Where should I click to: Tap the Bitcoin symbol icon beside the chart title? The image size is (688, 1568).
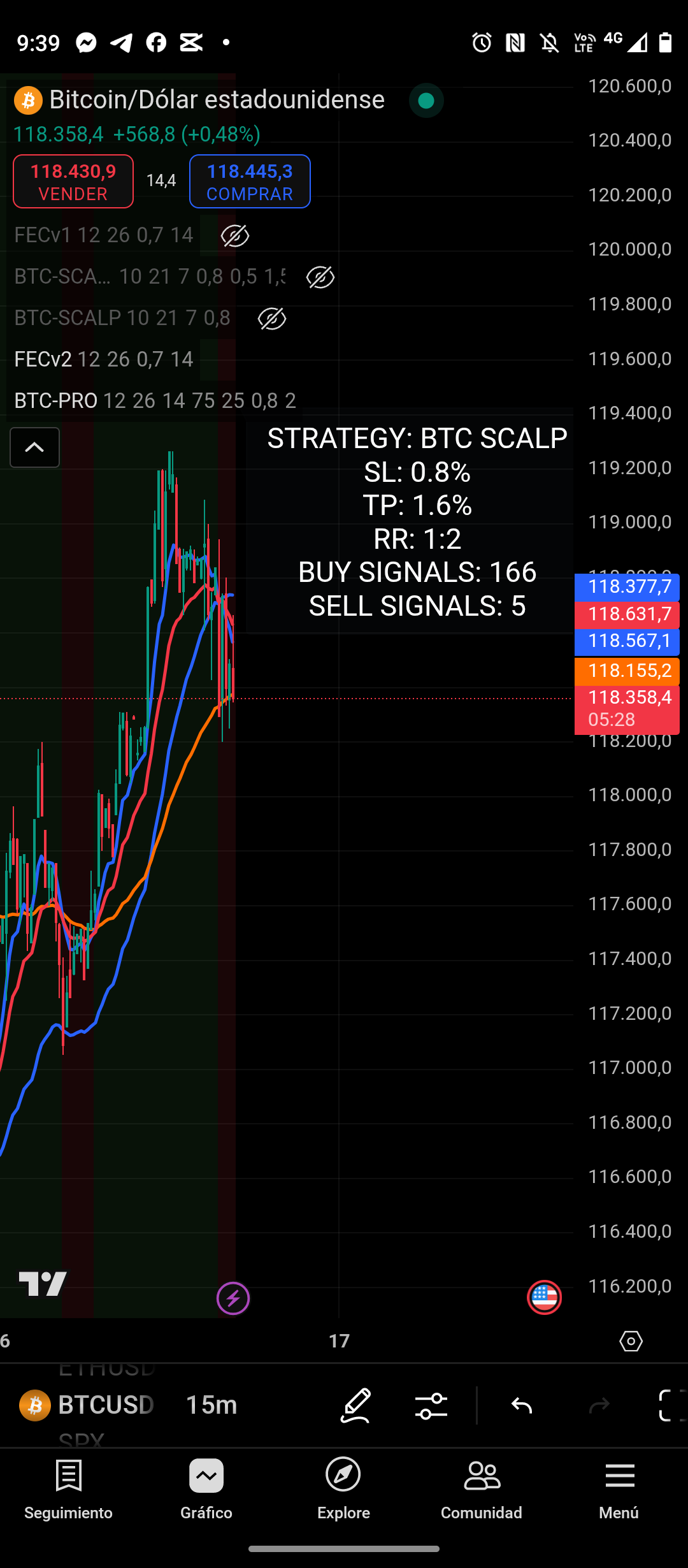tap(28, 100)
